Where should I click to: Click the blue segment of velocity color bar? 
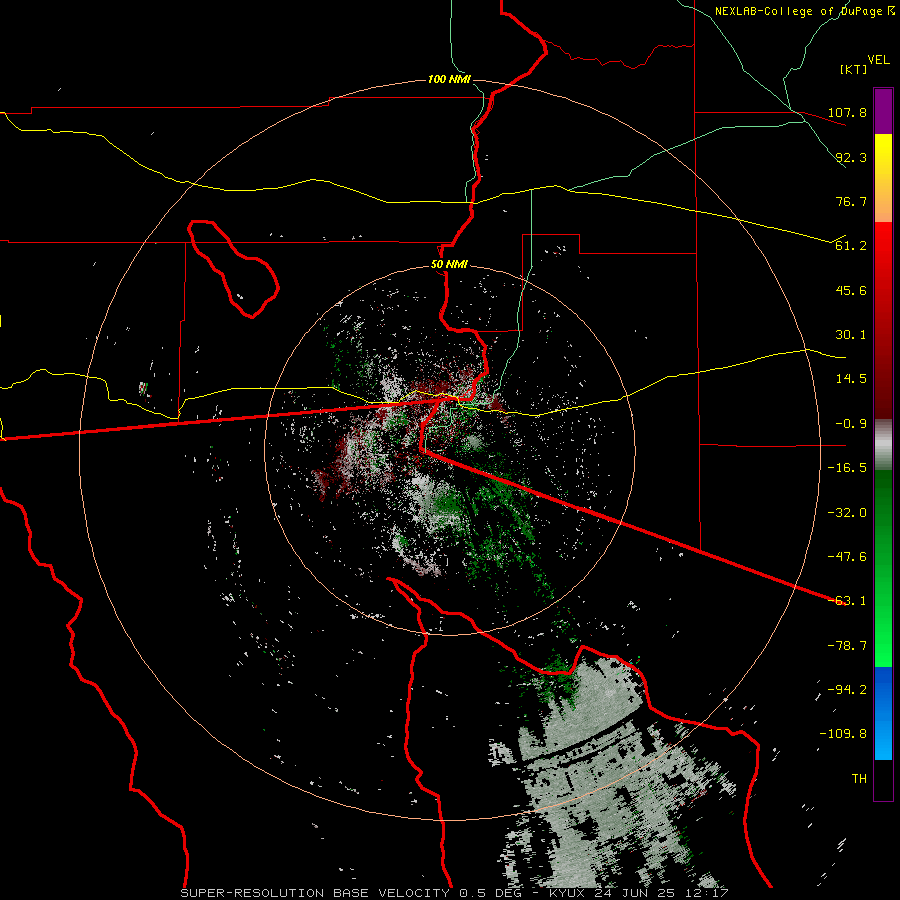click(883, 713)
